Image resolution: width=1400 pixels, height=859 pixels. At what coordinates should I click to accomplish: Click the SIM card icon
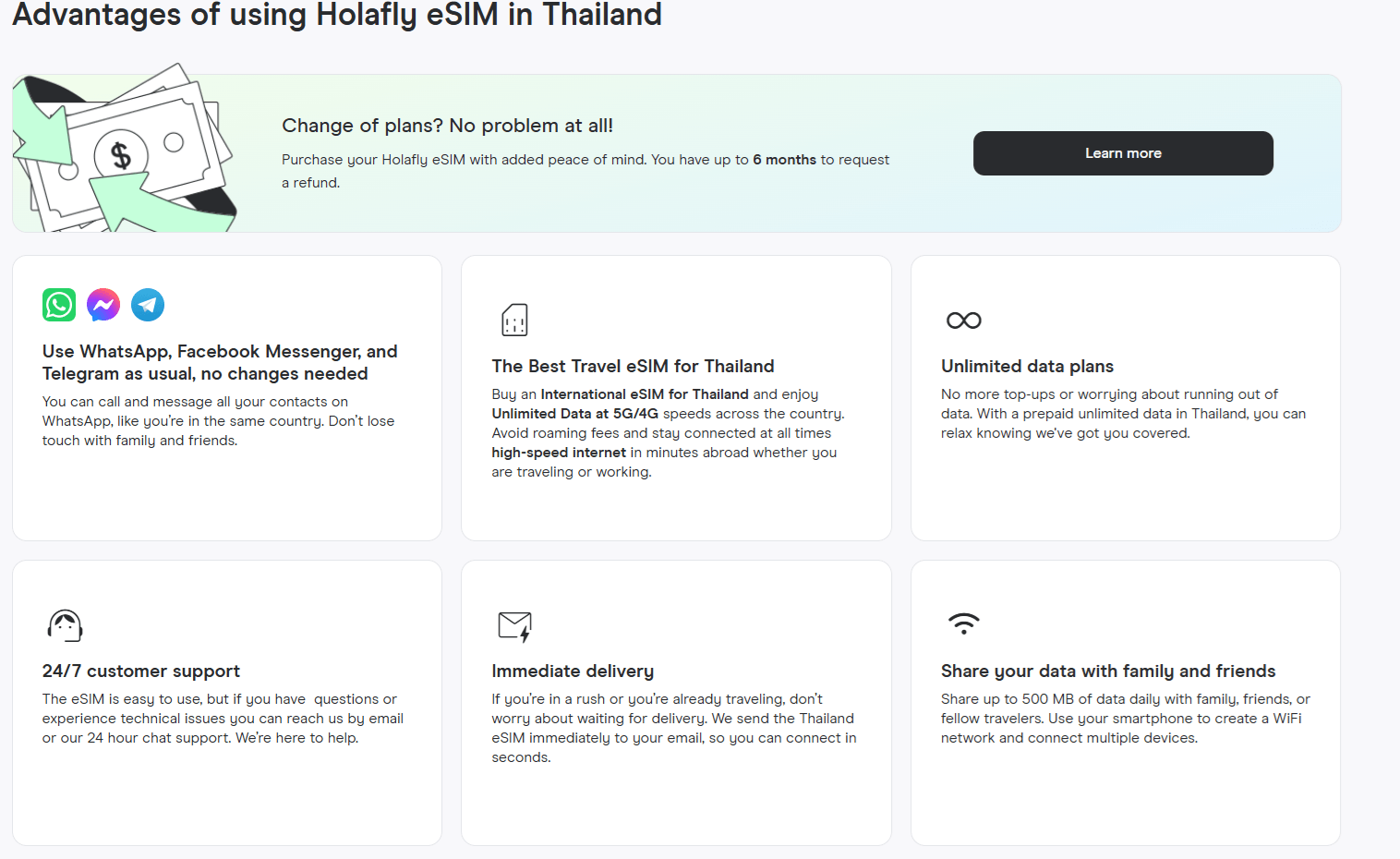(514, 321)
